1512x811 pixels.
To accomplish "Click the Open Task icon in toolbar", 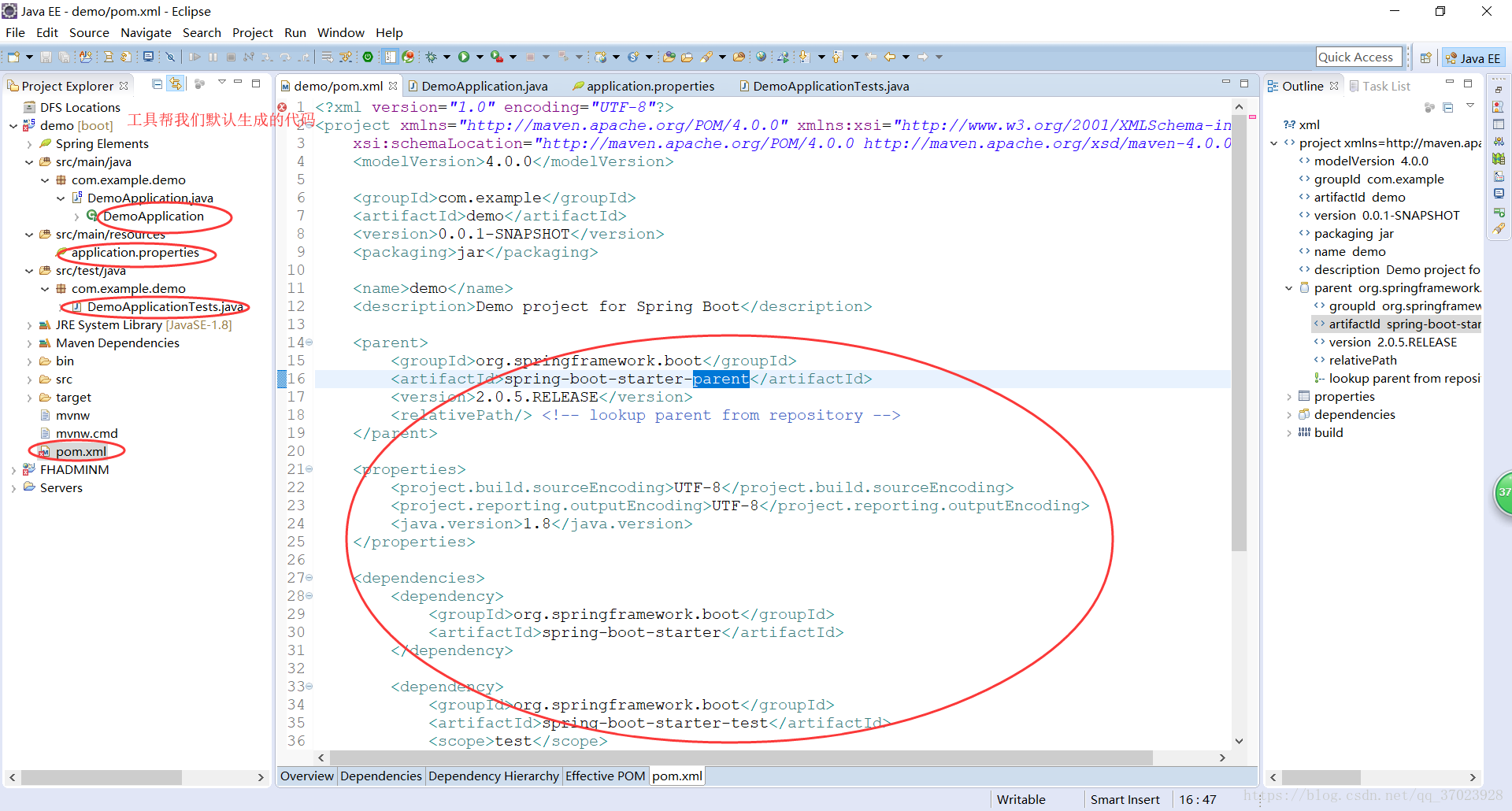I will [687, 57].
